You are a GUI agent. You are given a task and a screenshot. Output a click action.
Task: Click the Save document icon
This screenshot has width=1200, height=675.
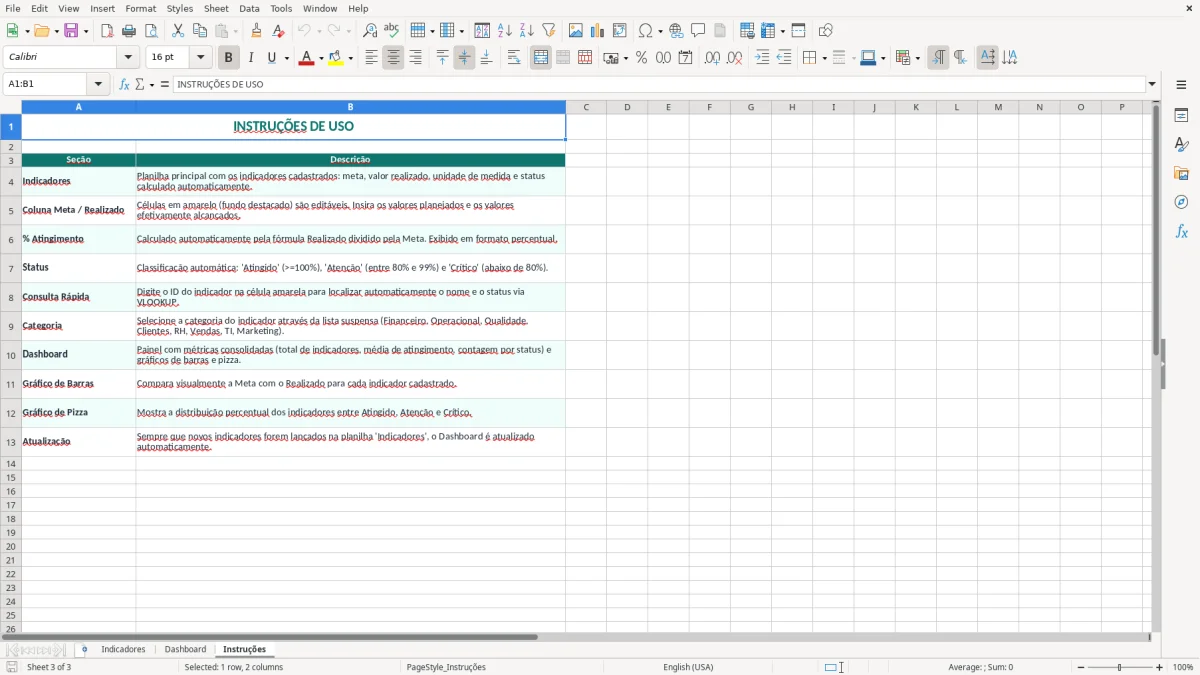(x=71, y=31)
